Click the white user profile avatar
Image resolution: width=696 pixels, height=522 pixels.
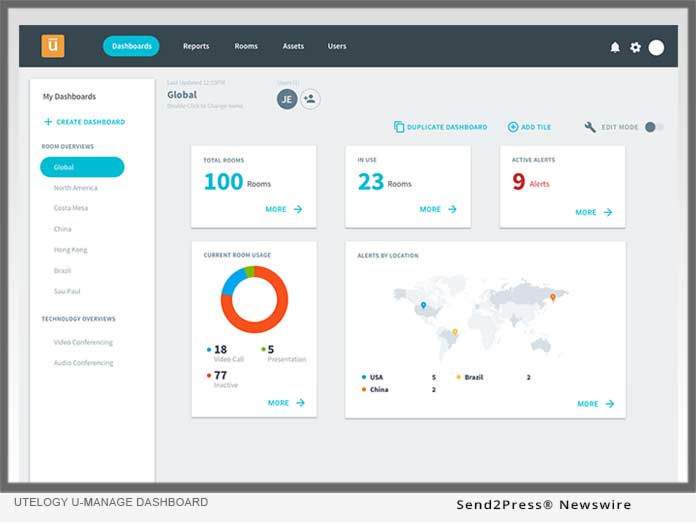tap(656, 47)
